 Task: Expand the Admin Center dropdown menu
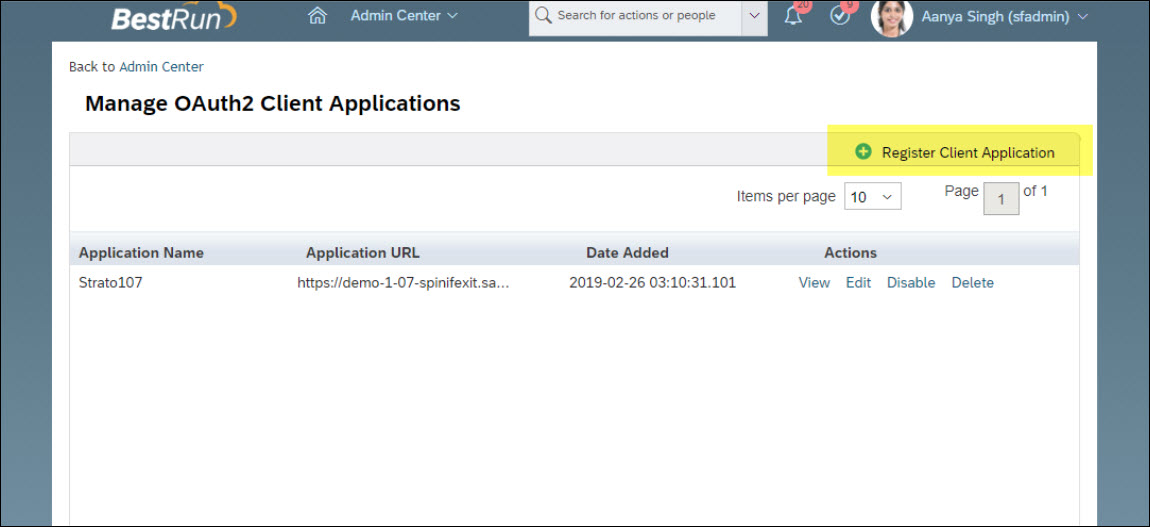[404, 16]
